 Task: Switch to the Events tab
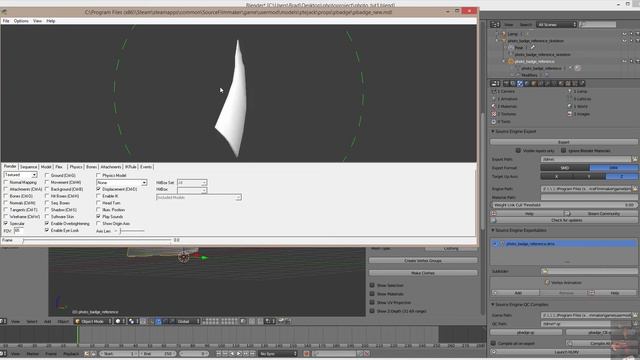[146, 167]
